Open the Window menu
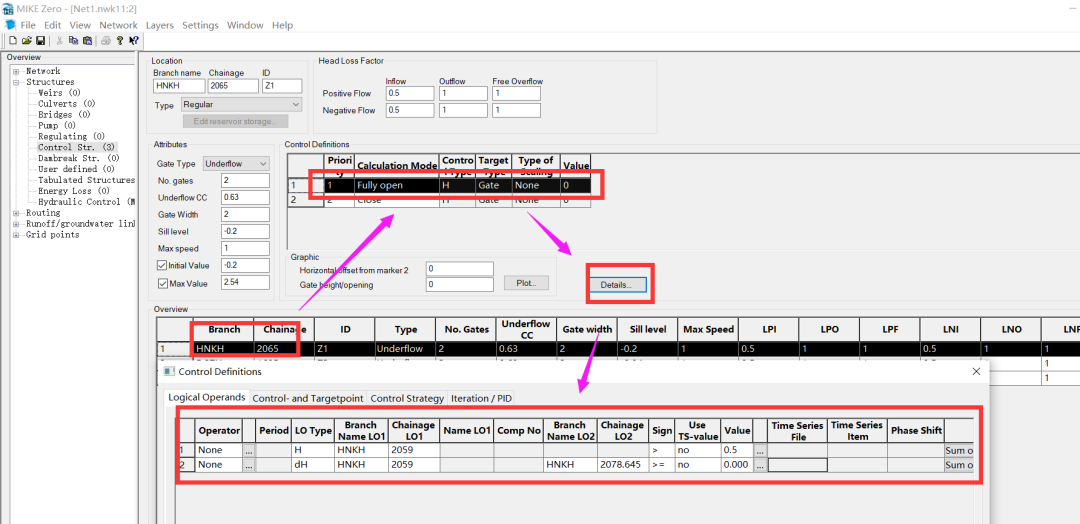1080x524 pixels. (245, 25)
